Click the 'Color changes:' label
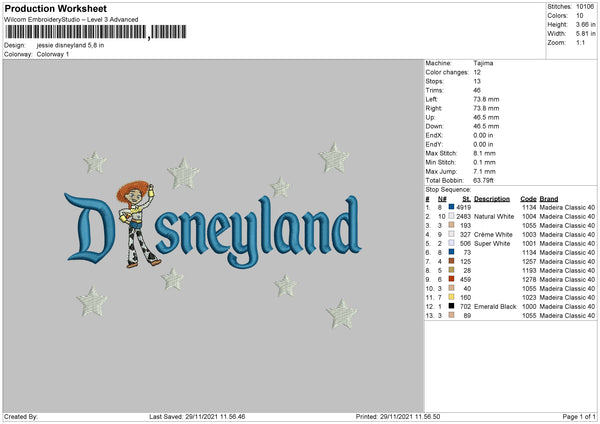Screen dimensions: 600x424 (447, 72)
